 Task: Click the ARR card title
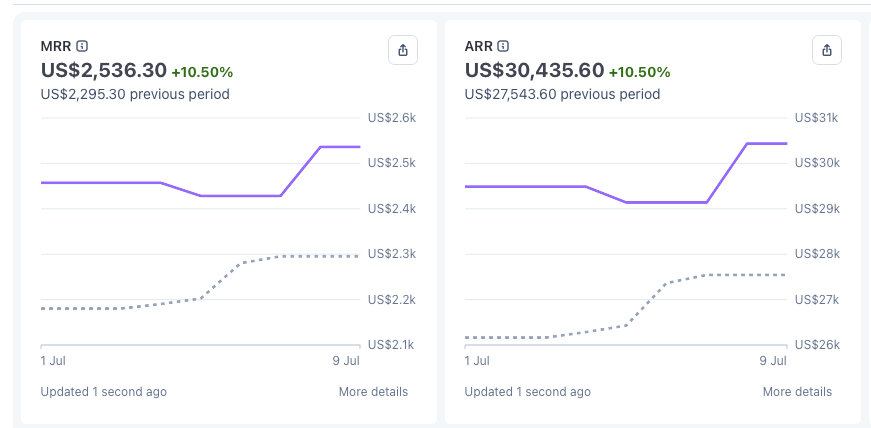point(479,46)
